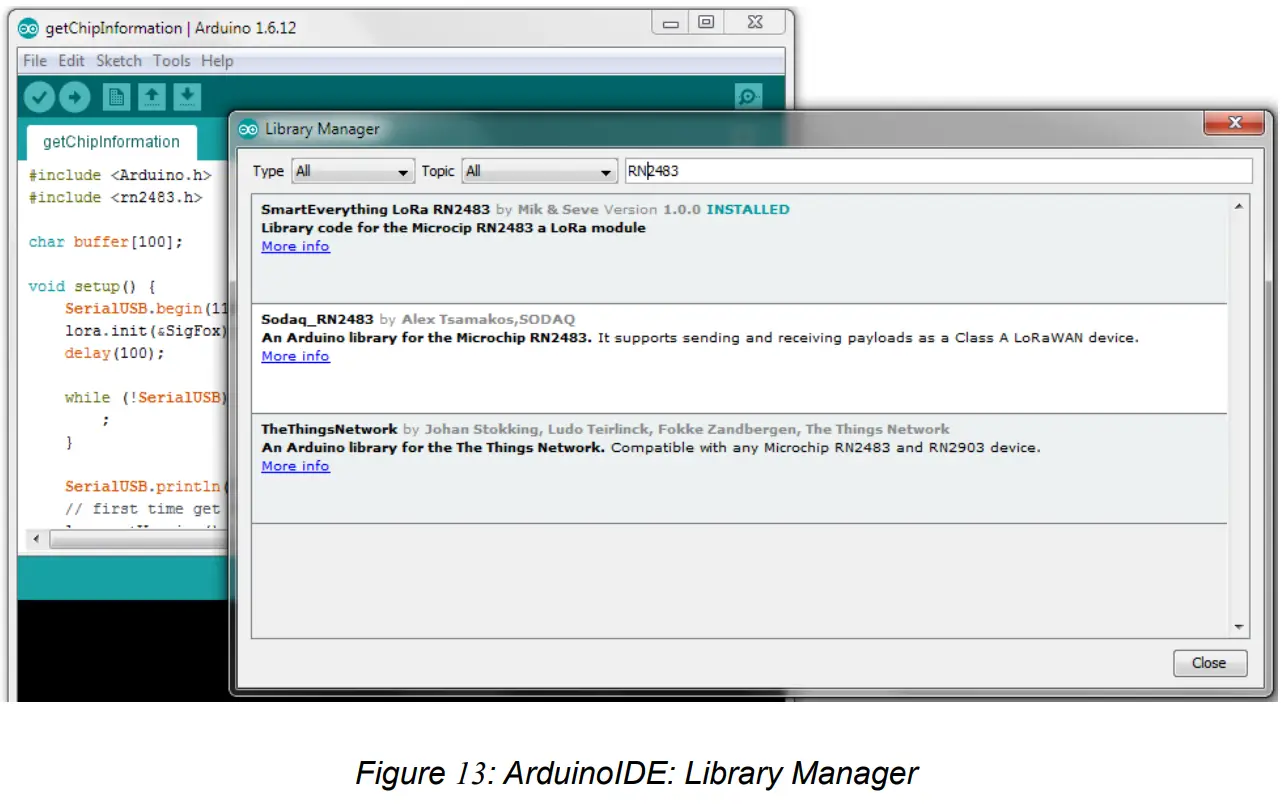Click the #include <Arduino.h> code line
The width and height of the screenshot is (1285, 807).
pyautogui.click(x=120, y=176)
